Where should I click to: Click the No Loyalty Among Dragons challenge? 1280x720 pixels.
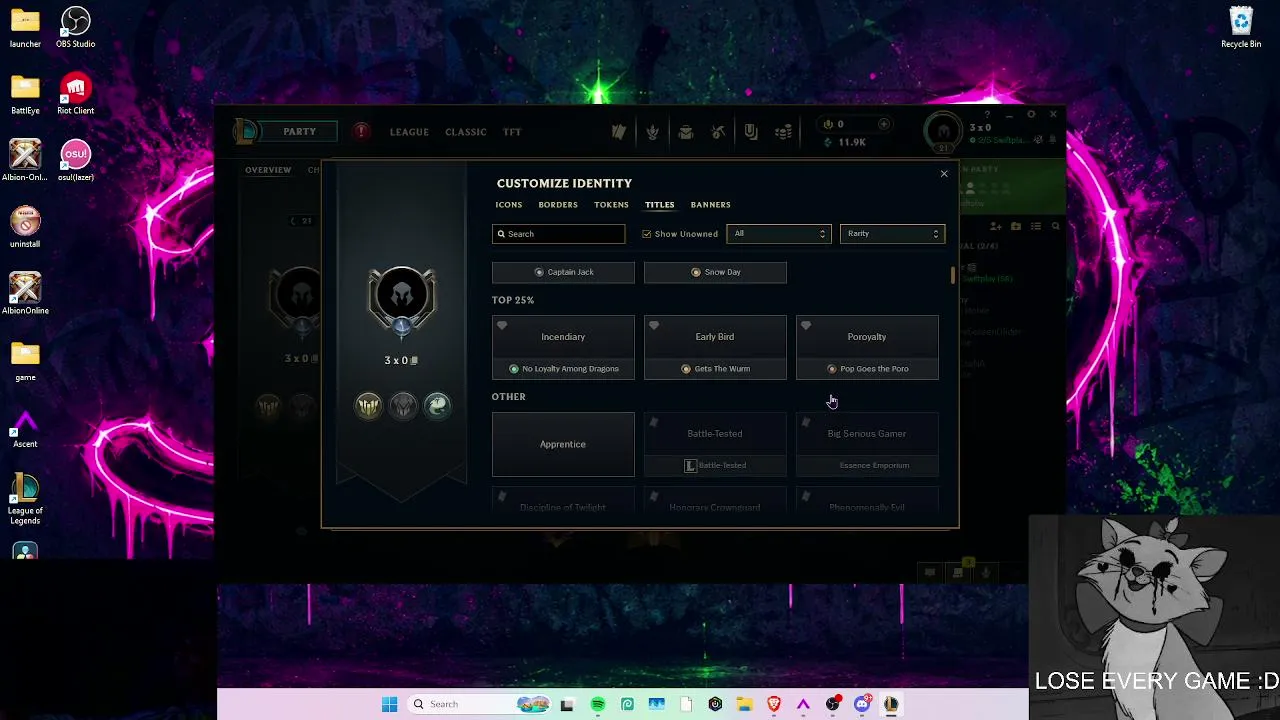point(563,369)
